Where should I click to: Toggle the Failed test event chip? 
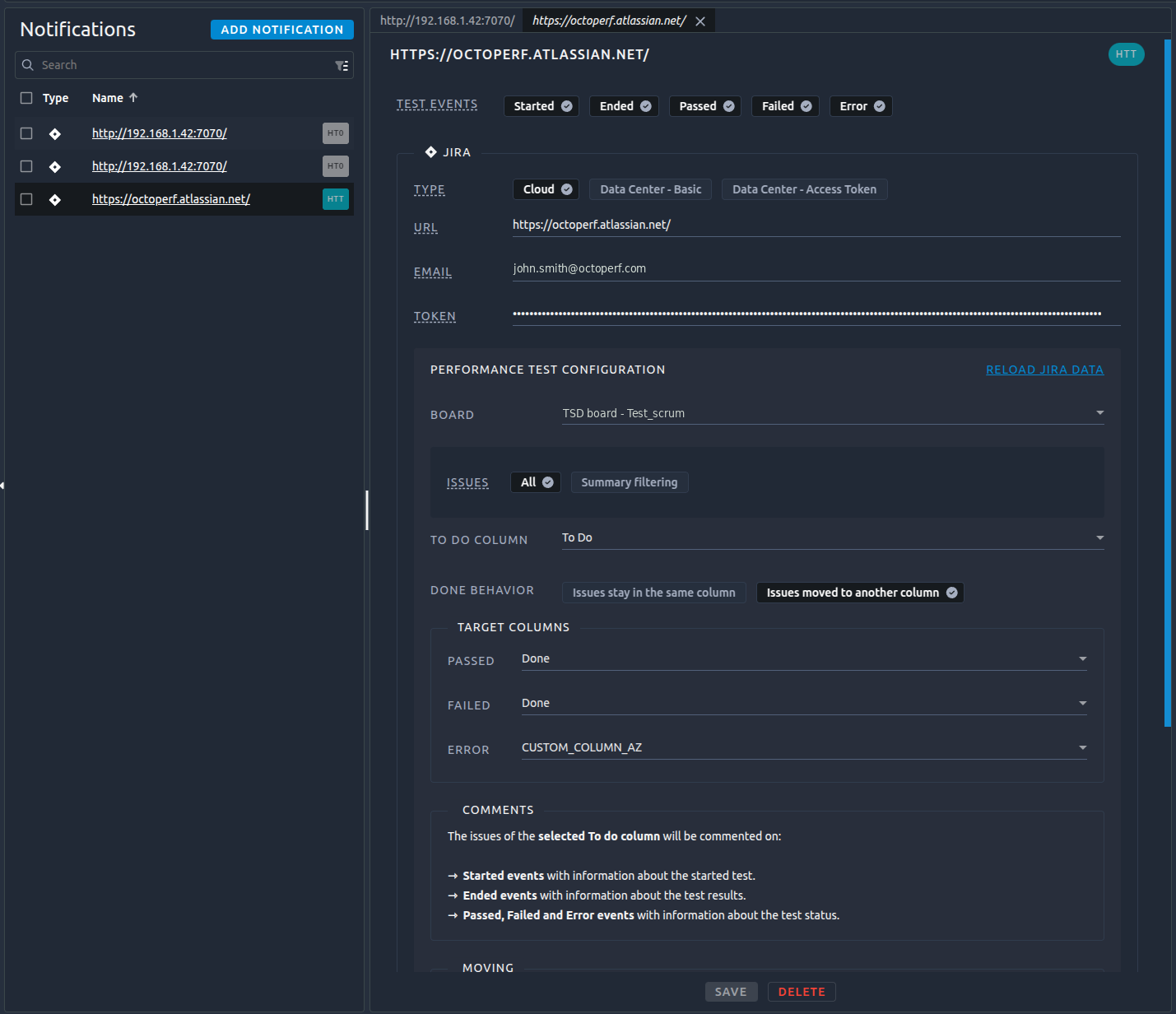785,106
